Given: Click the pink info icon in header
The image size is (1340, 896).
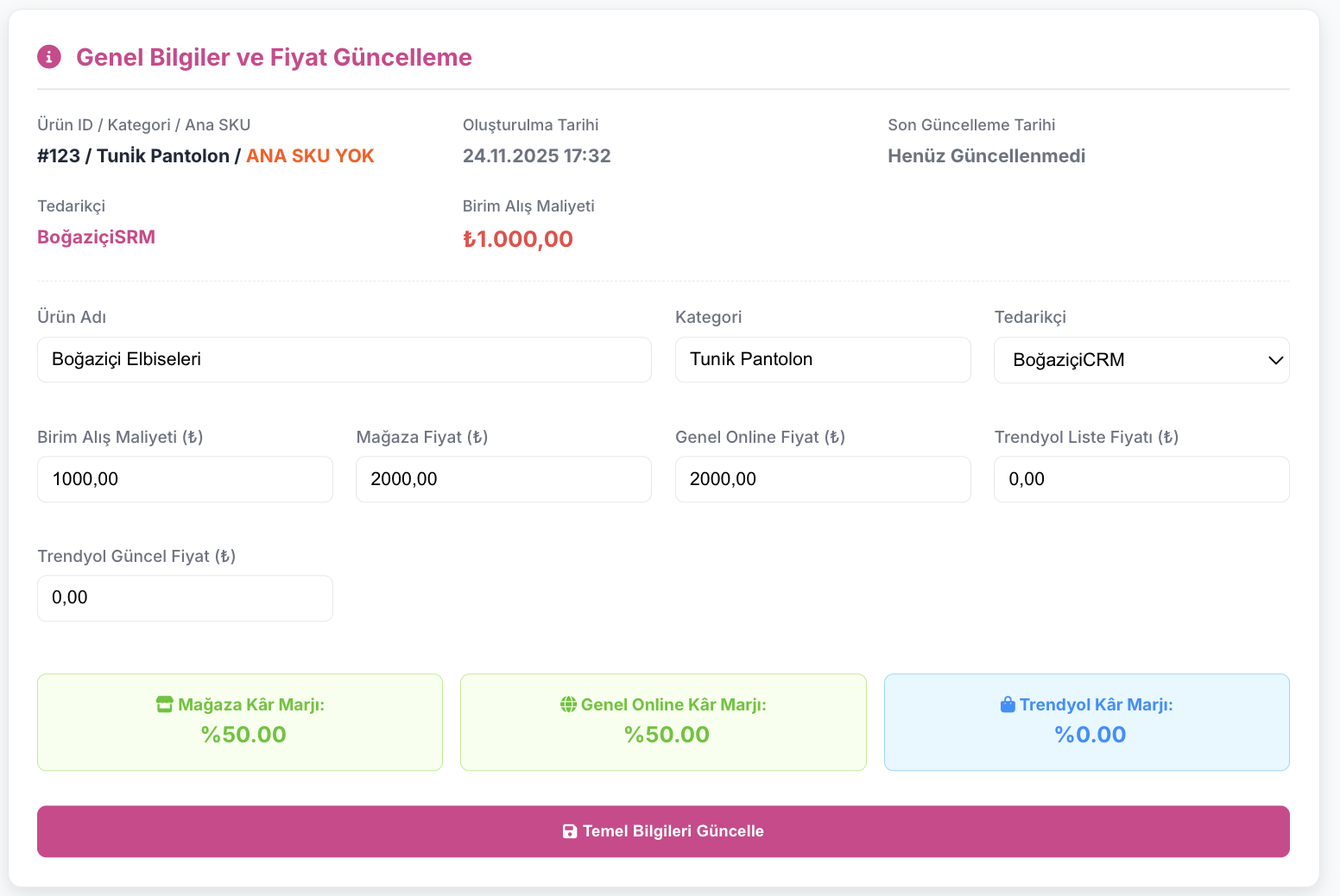Looking at the screenshot, I should [49, 57].
